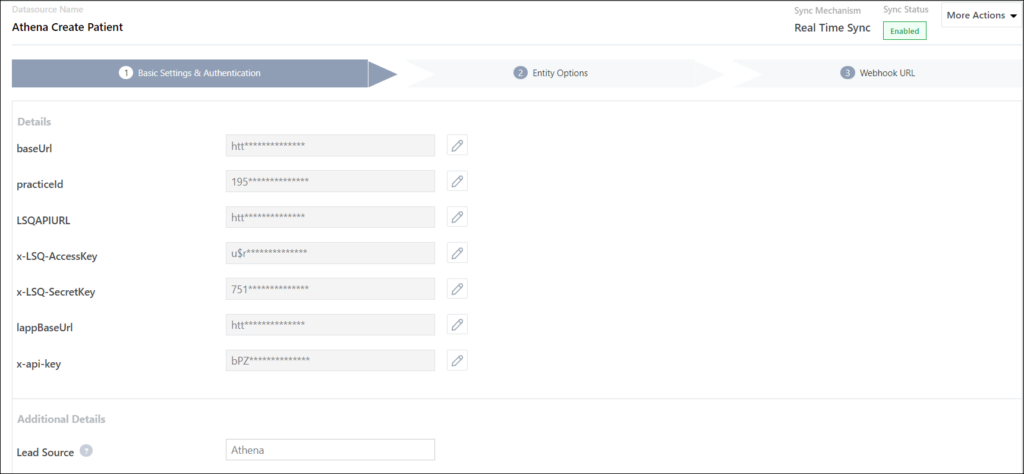This screenshot has height=474, width=1024.
Task: Switch to the Webhook URL step
Action: coord(878,73)
